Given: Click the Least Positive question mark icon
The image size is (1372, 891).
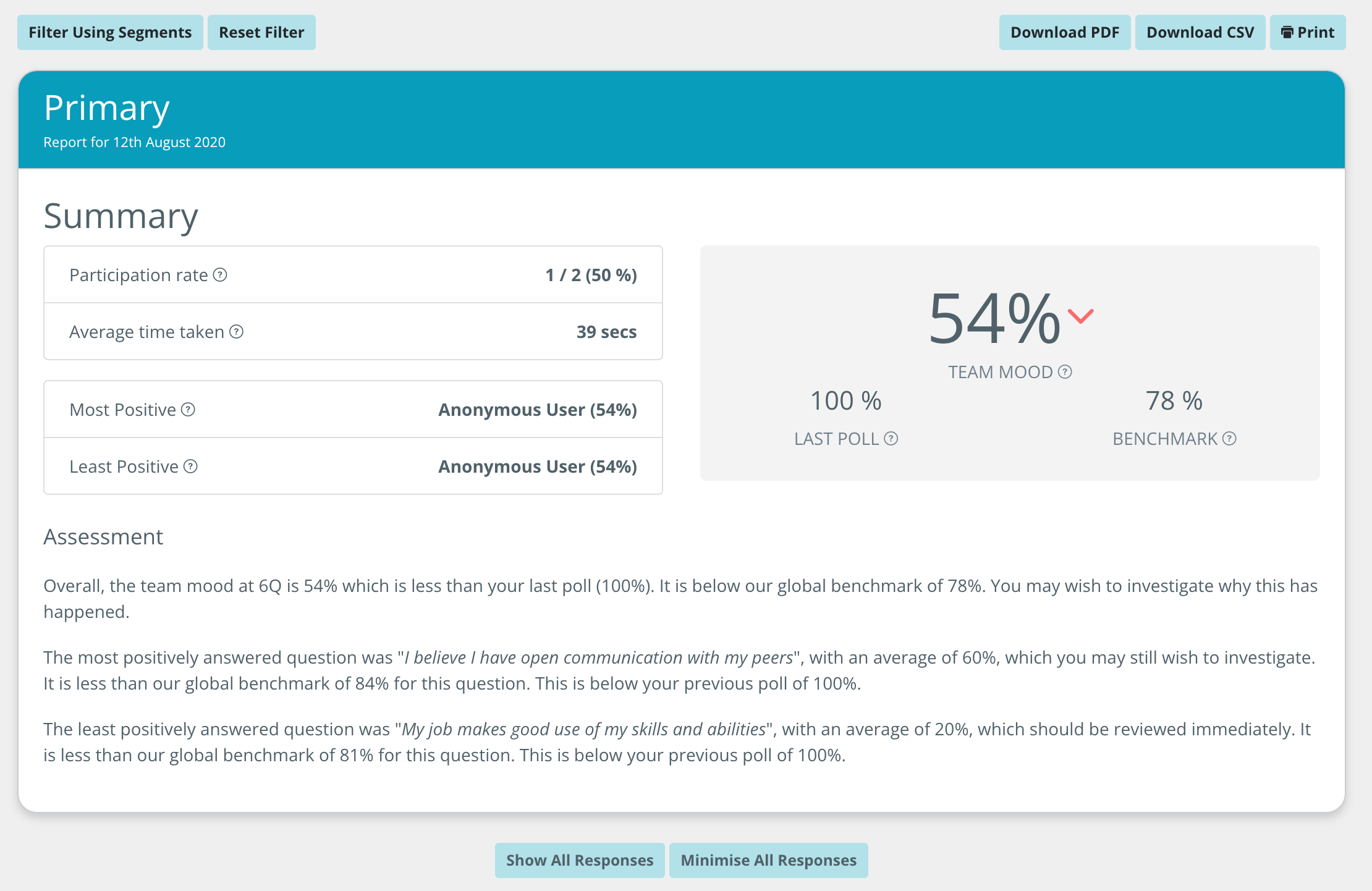Looking at the screenshot, I should pos(190,467).
